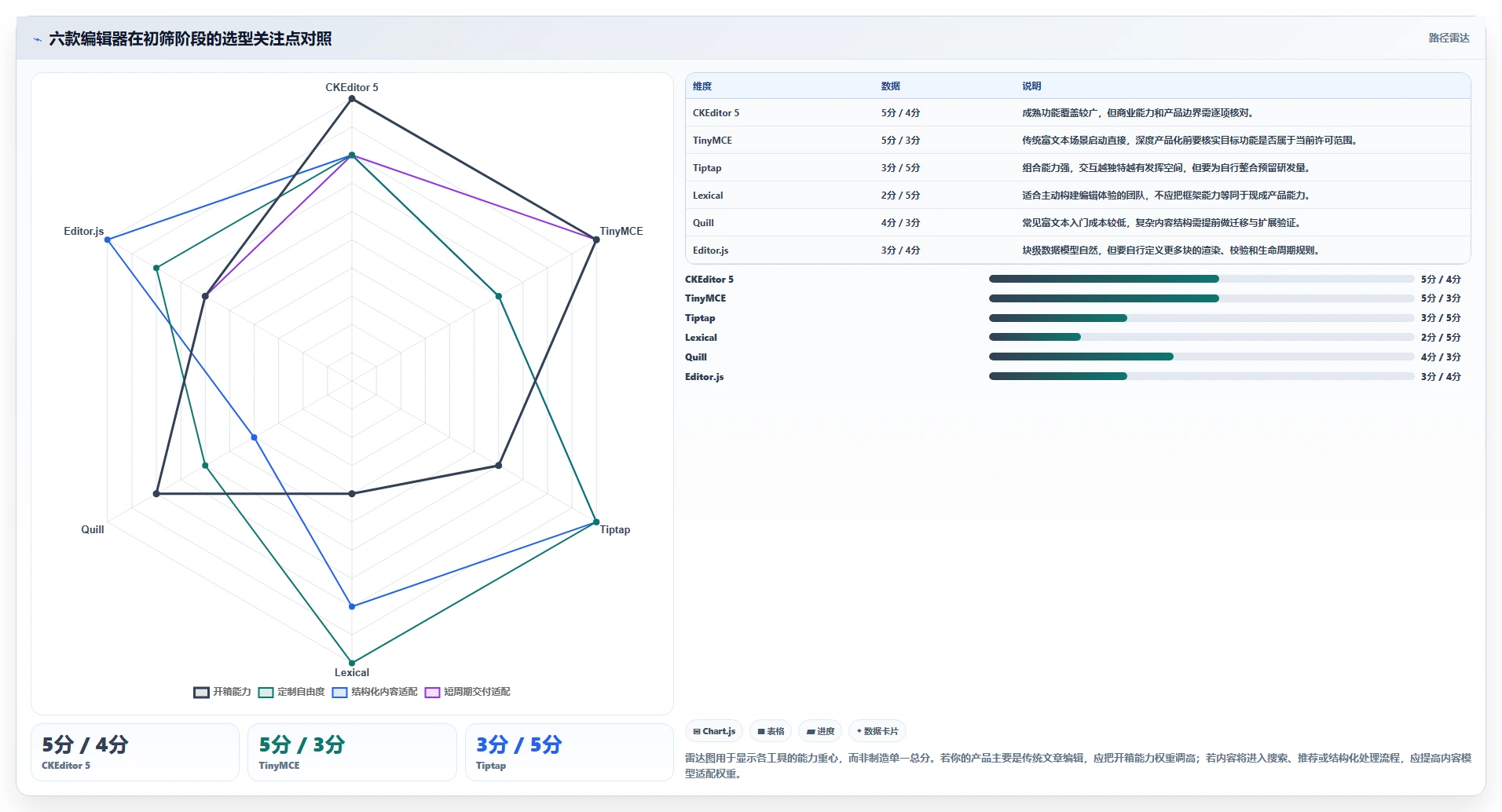Select the CKEditor 5 table row name
This screenshot has height=812, width=1502.
(716, 113)
